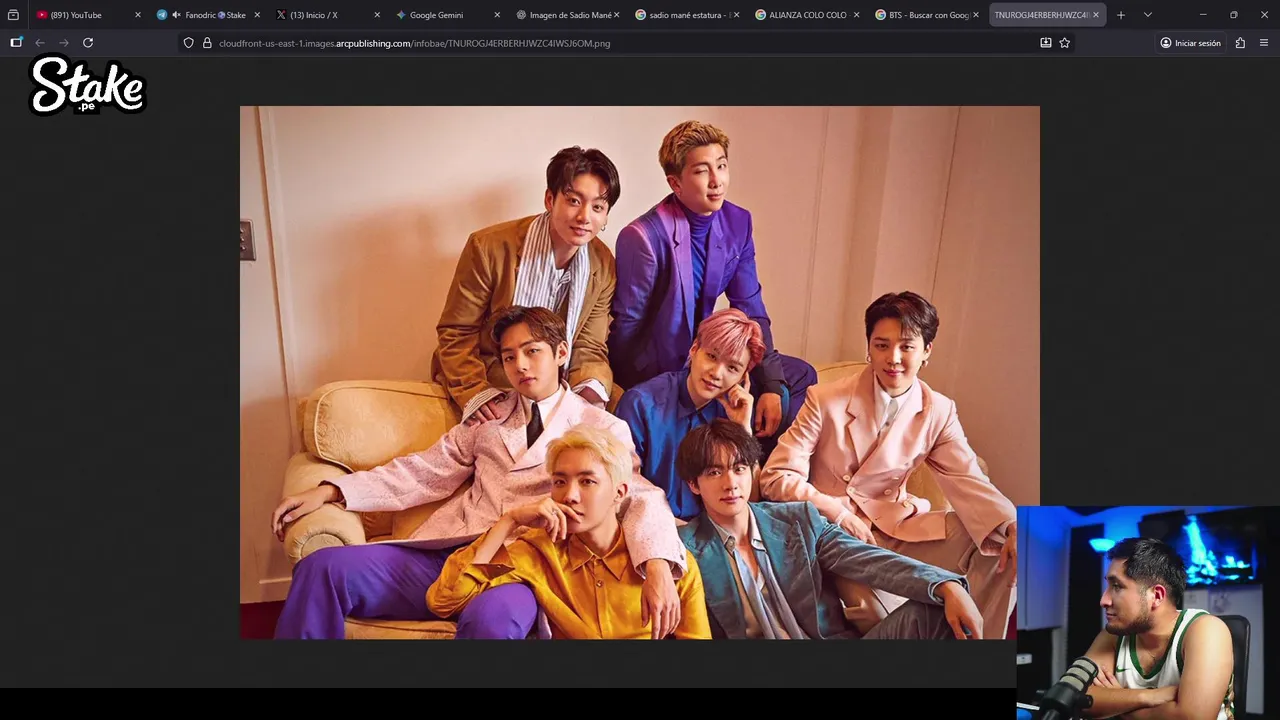Switch to Imagen de Sadio Mané tab
The height and width of the screenshot is (720, 1280).
[x=567, y=15]
